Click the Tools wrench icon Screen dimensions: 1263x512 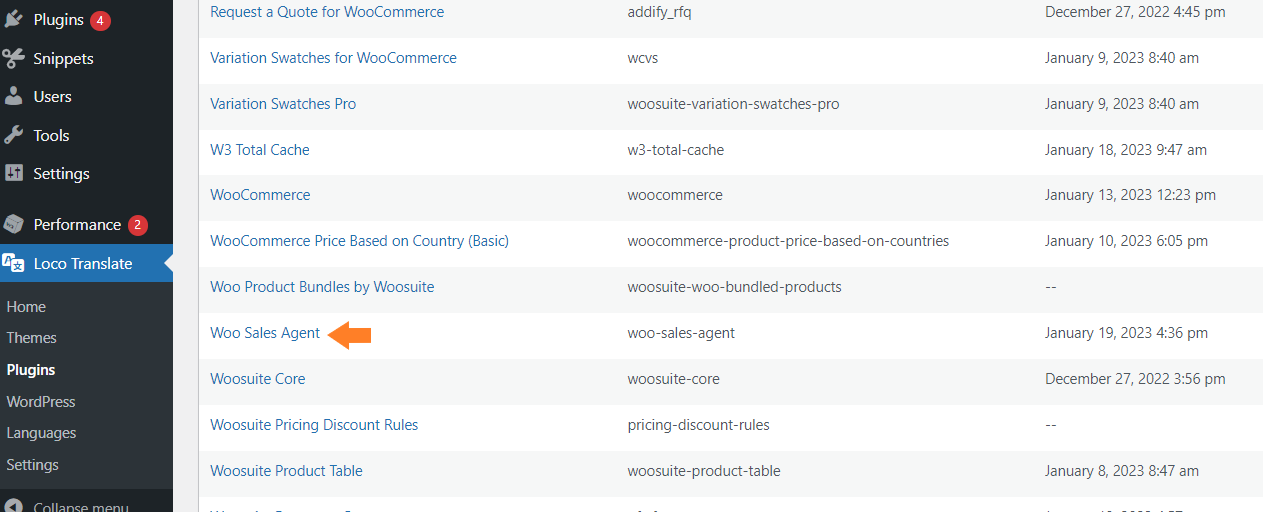click(14, 135)
